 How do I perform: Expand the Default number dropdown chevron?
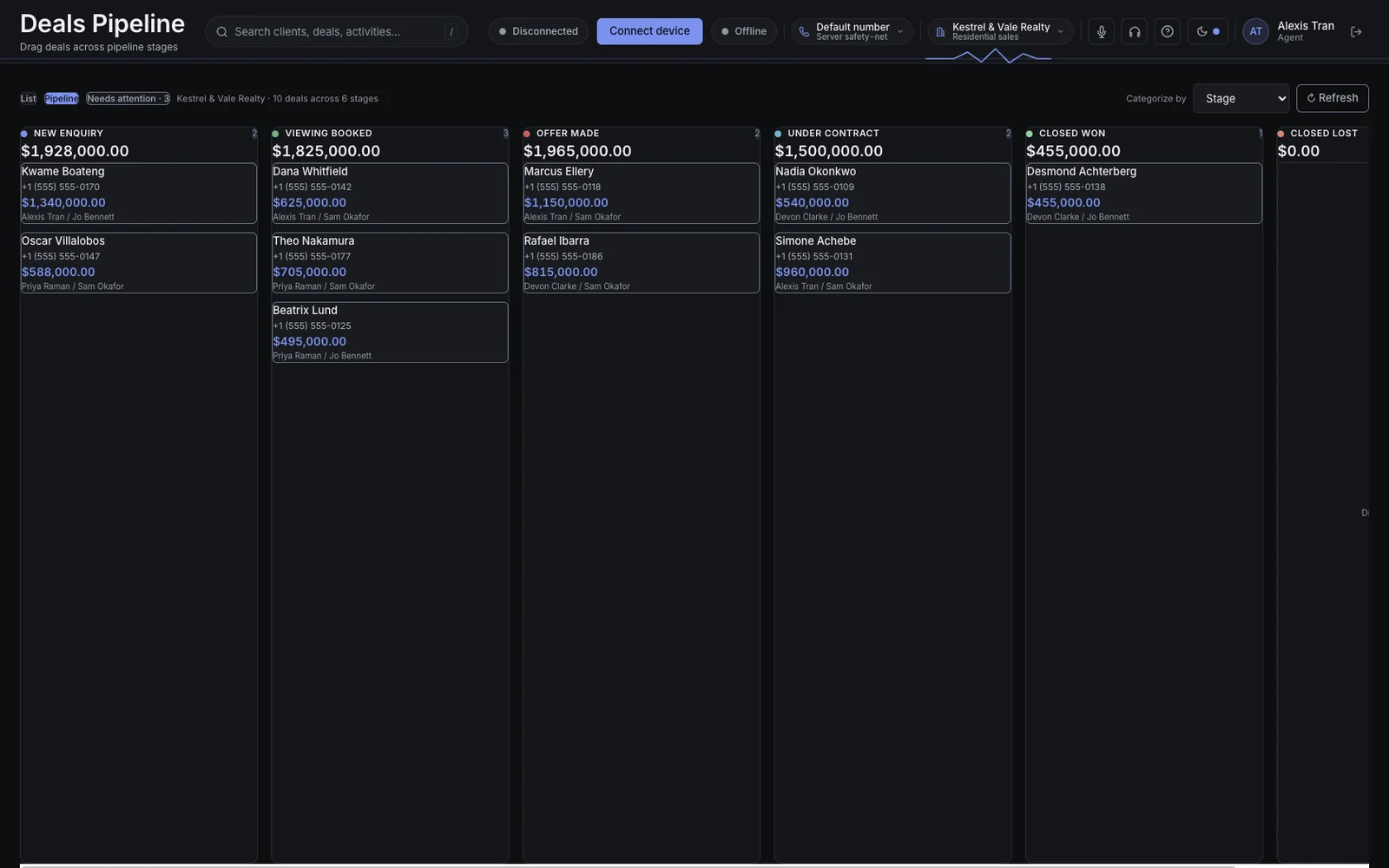900,31
